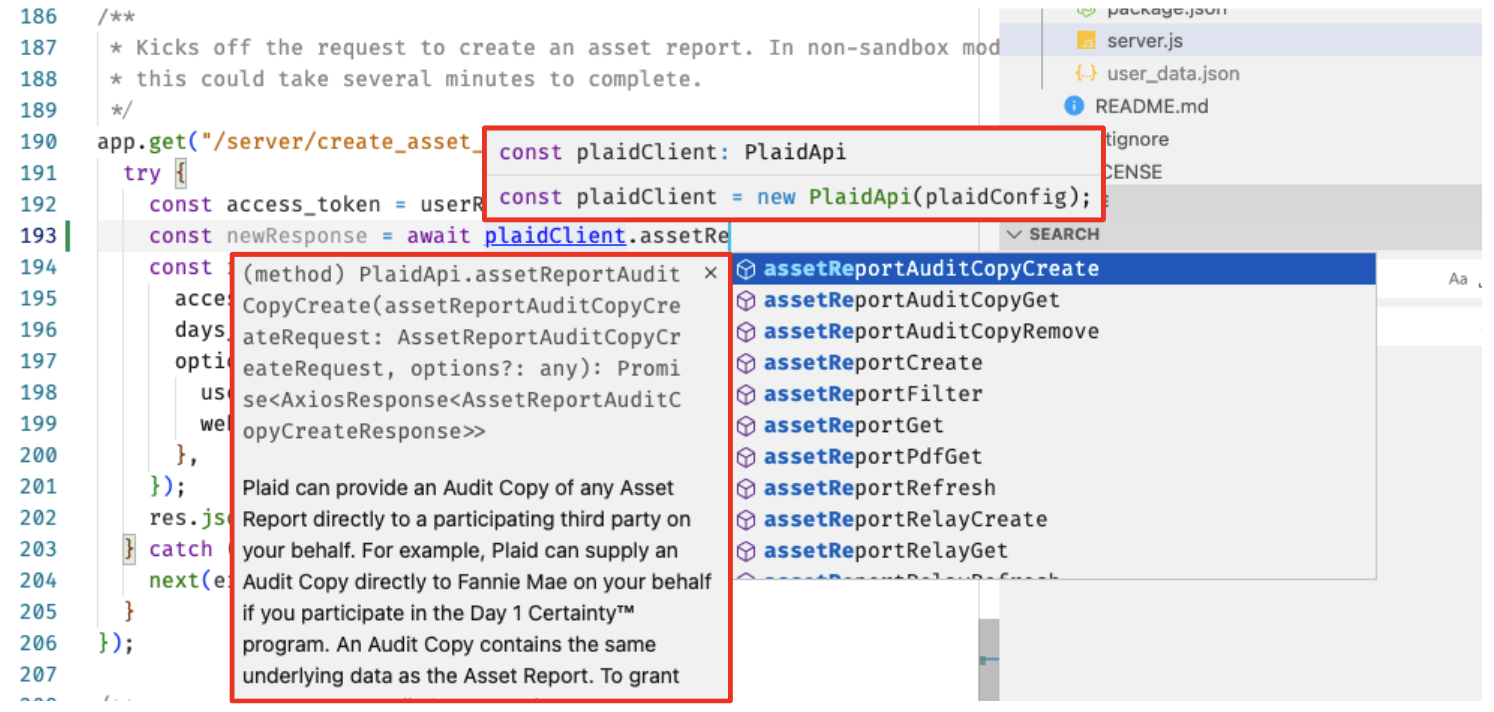Click the info icon beside README.md
The height and width of the screenshot is (712, 1494).
coord(1074,106)
